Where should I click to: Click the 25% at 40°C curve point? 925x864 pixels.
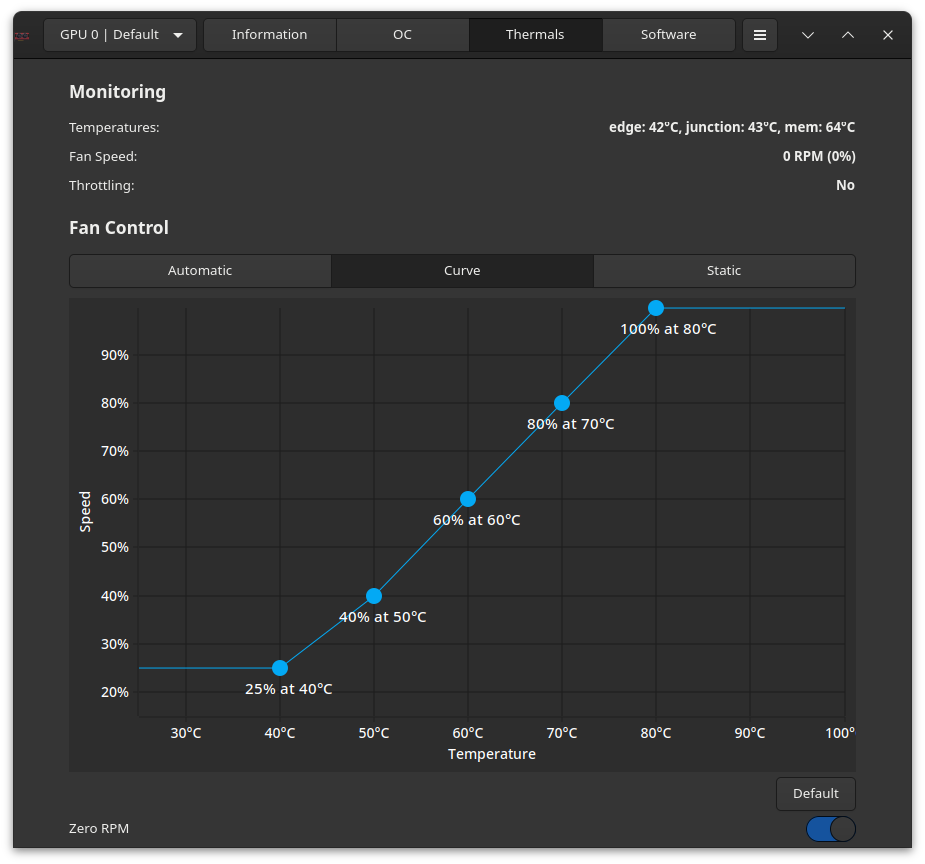coord(280,668)
